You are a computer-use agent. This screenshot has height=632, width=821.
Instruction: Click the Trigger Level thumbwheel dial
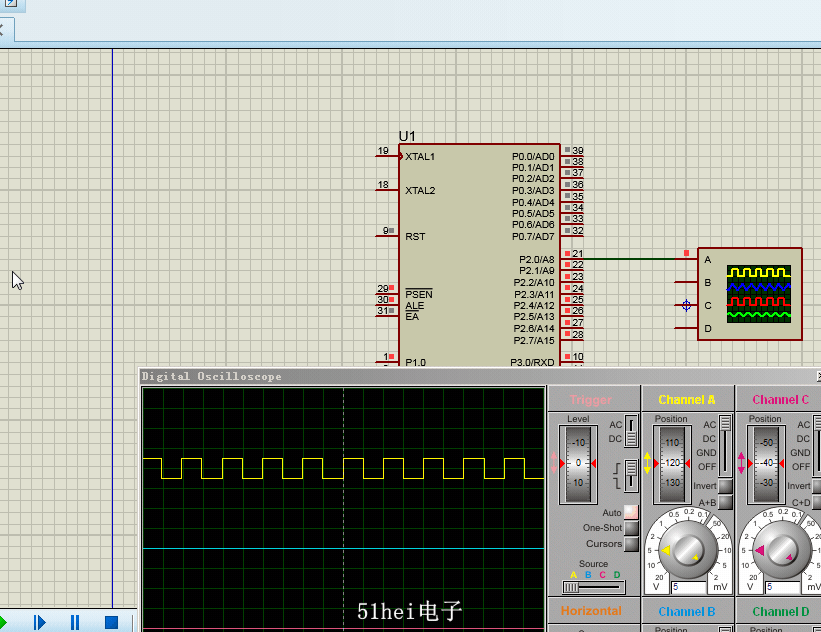[578, 464]
